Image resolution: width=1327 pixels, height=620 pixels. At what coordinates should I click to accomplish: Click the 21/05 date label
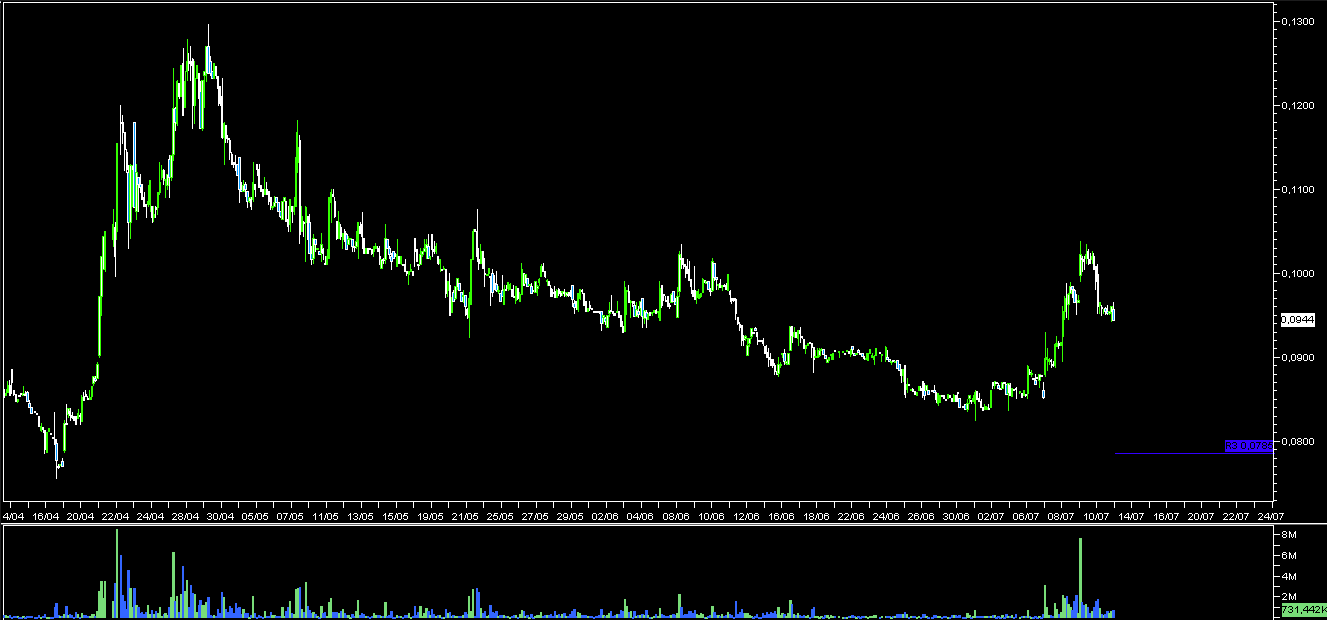click(x=465, y=517)
